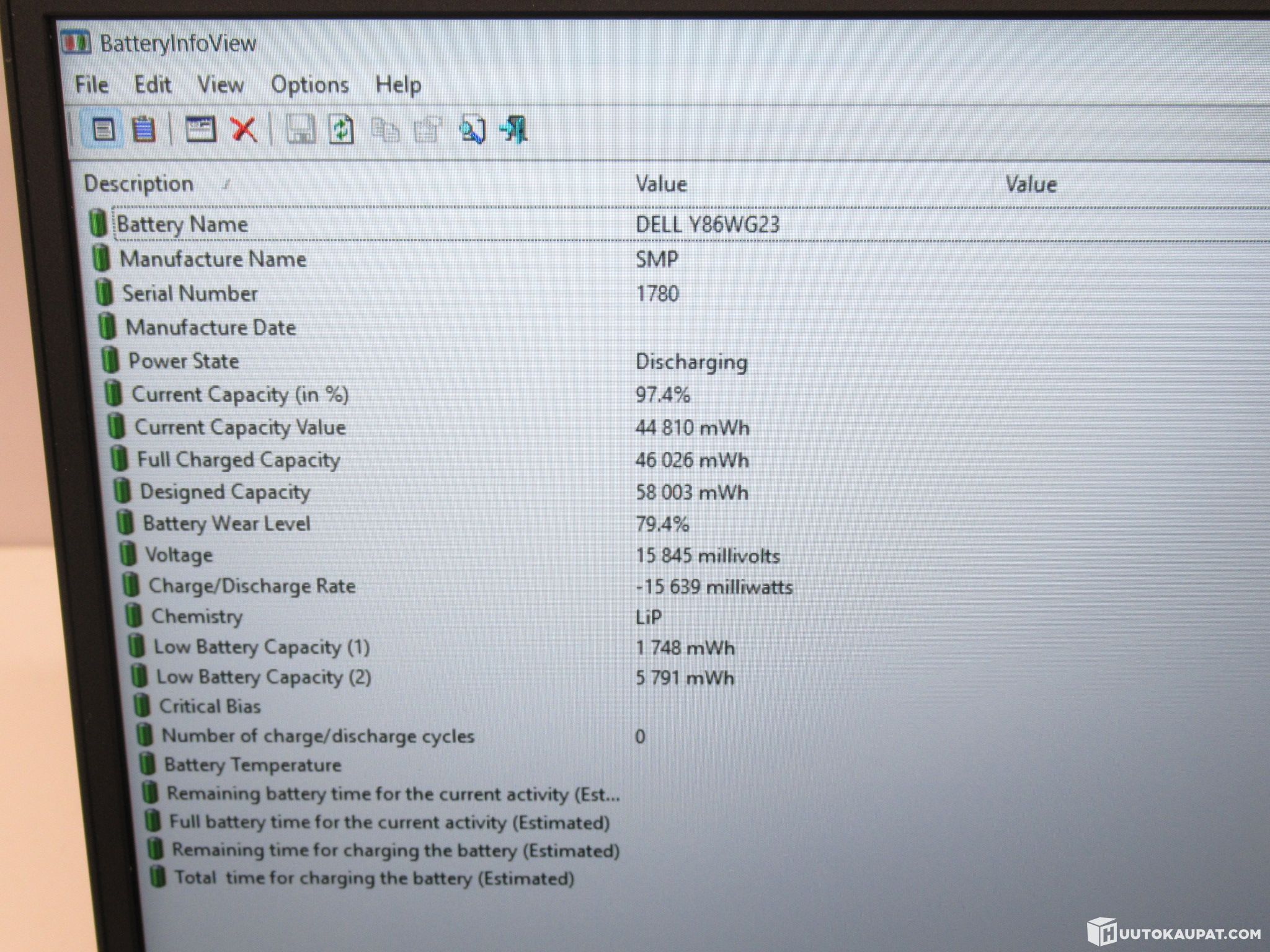Click the battery icon beside Battery Name
Screen dimensions: 1270x952
98,223
